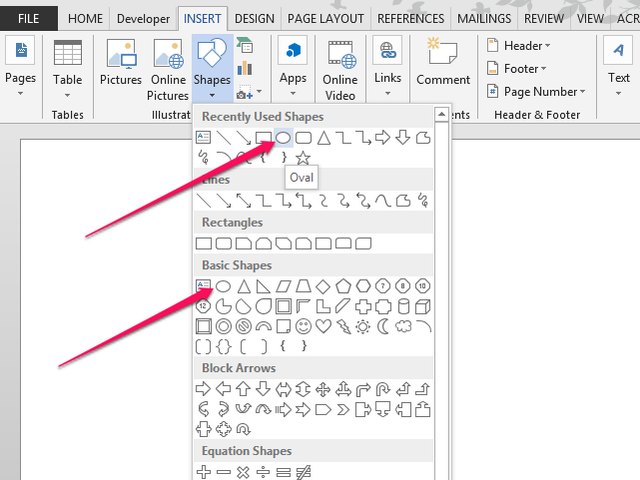
Task: Select the Oval in Recently Used Shapes
Action: click(283, 137)
